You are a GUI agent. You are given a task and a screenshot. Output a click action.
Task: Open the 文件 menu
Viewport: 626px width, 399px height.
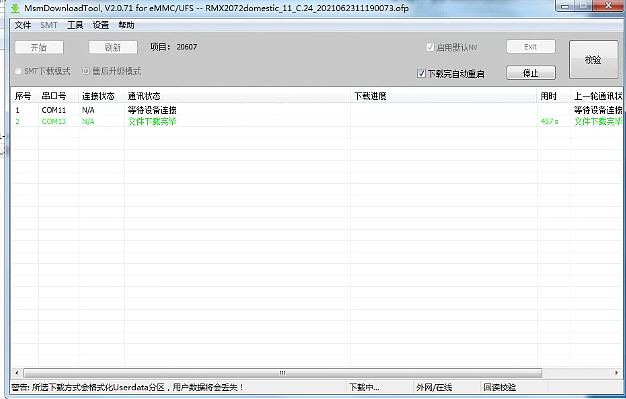(x=23, y=25)
